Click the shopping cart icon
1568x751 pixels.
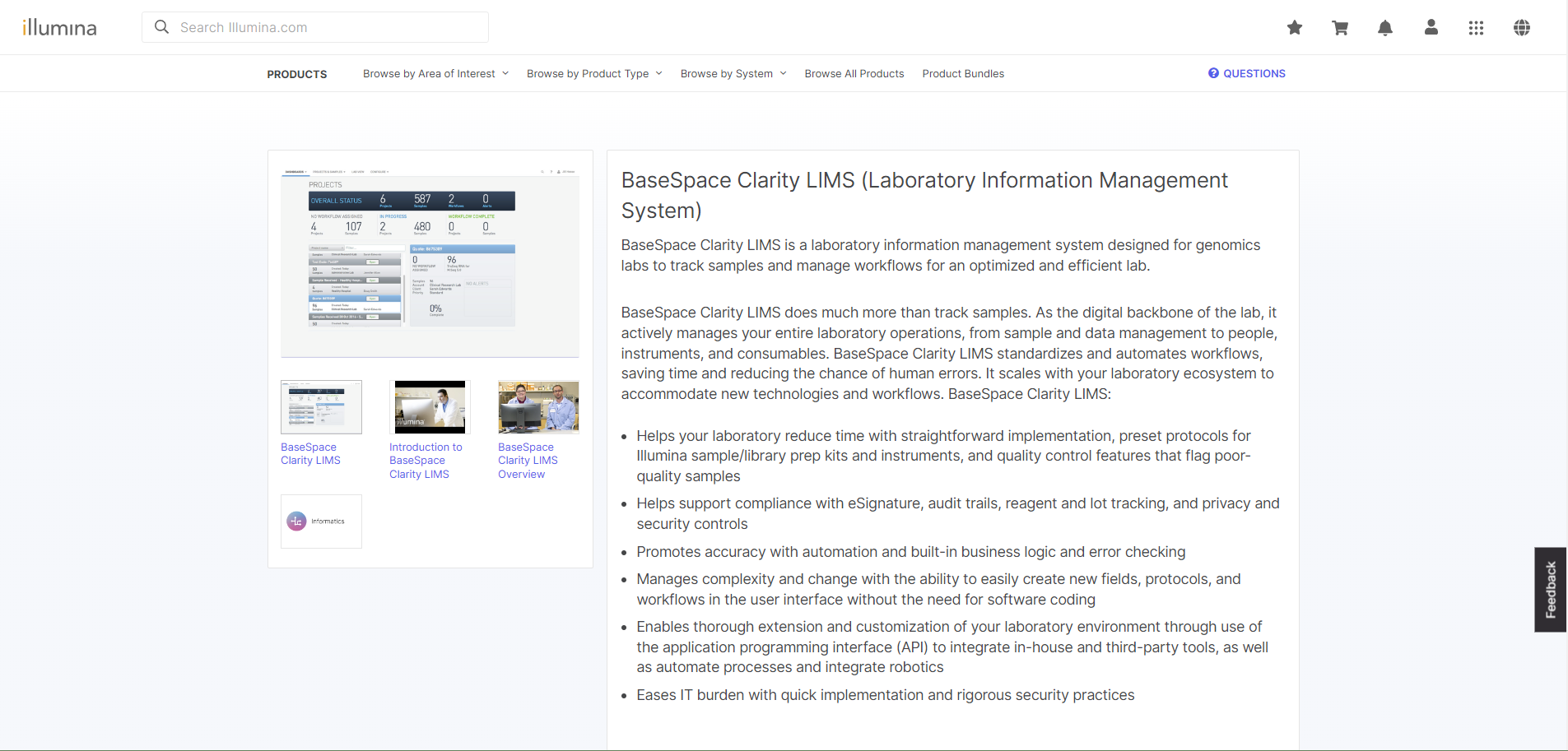(1340, 27)
